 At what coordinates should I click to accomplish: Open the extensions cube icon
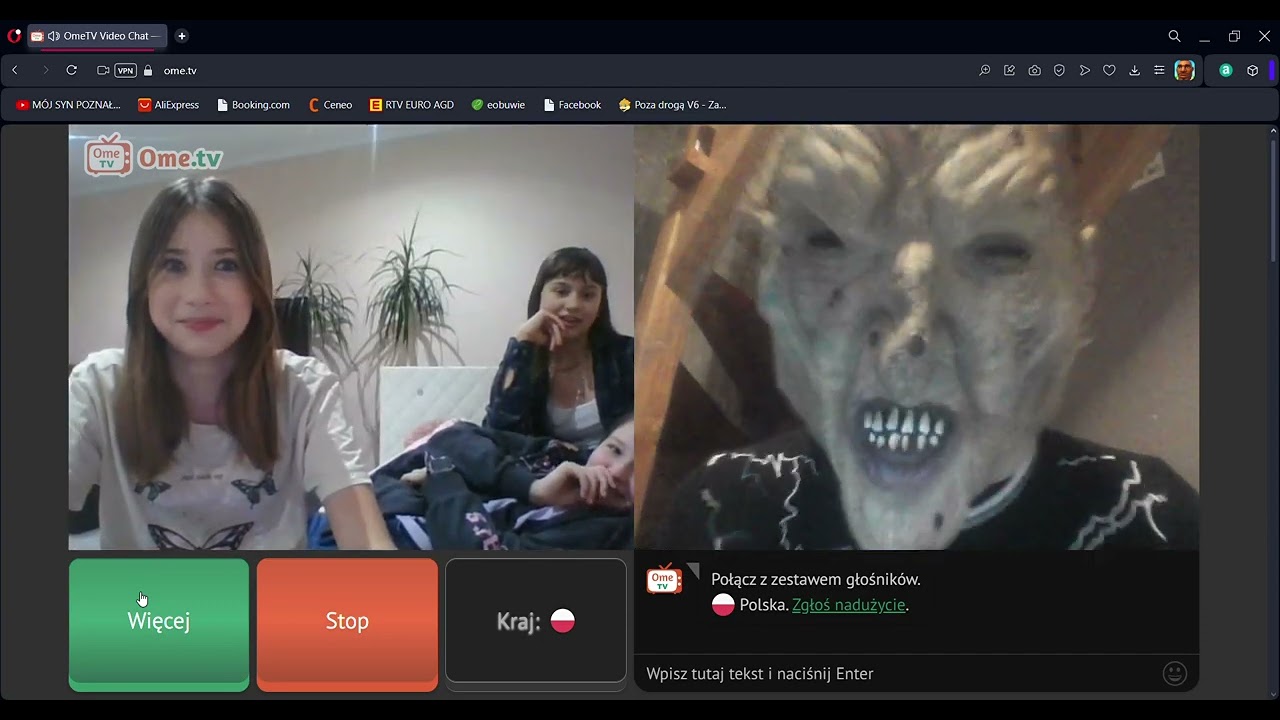(1252, 71)
